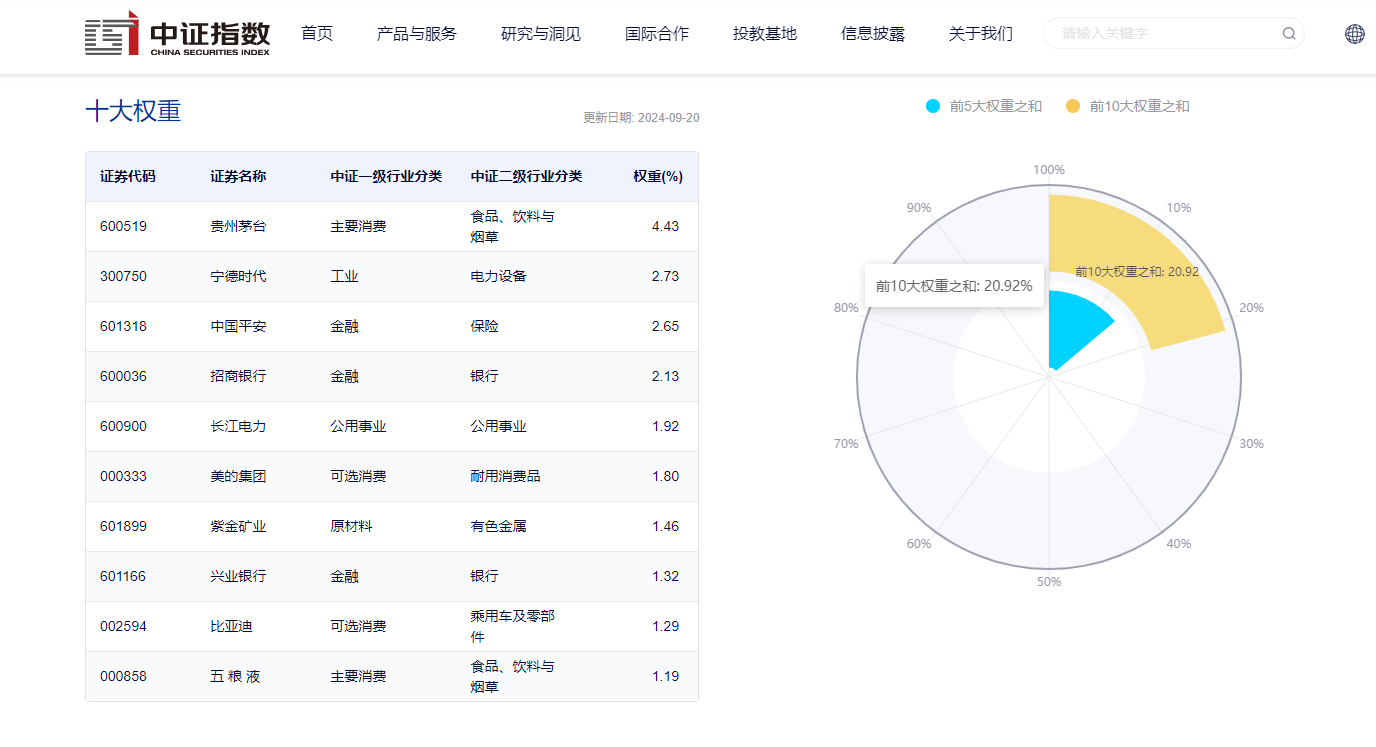Viewport: 1376px width, 747px height.
Task: Click weight value 1.29
Action: pyautogui.click(x=665, y=626)
